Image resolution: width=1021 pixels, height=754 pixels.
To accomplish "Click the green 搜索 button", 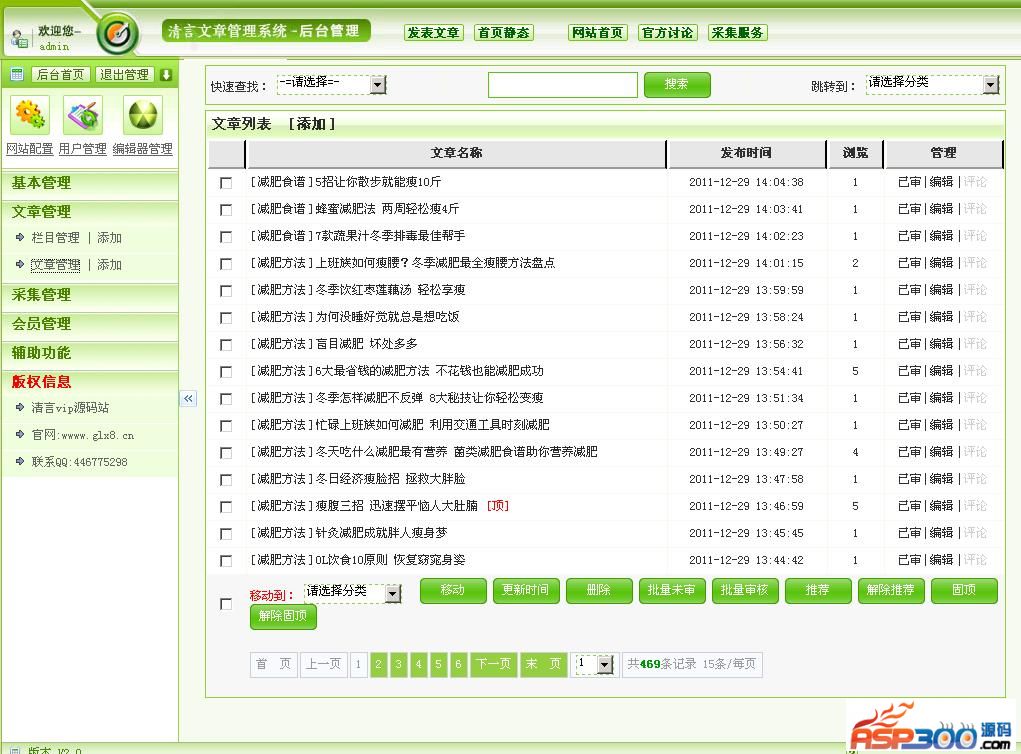I will [677, 85].
